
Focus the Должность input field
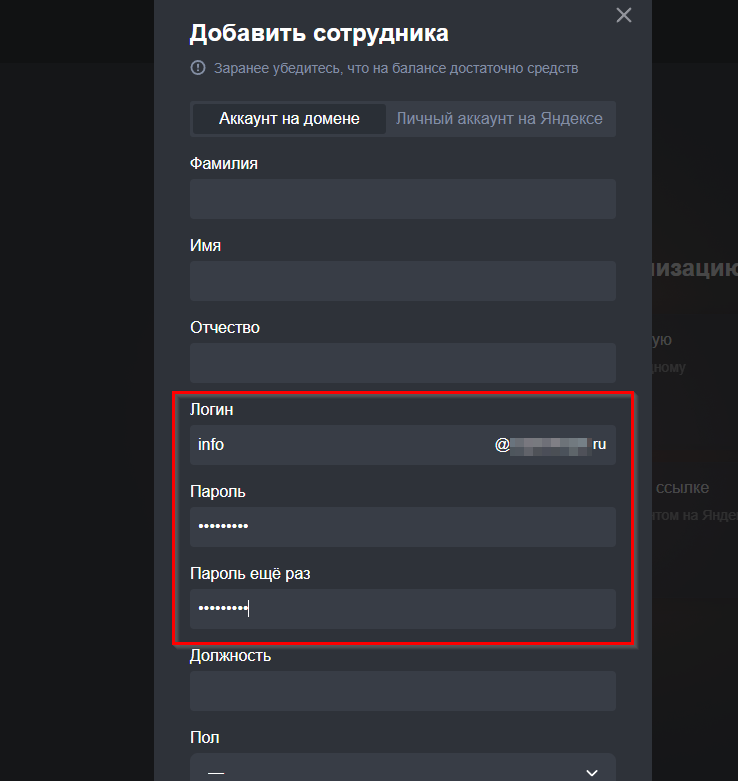click(x=402, y=691)
